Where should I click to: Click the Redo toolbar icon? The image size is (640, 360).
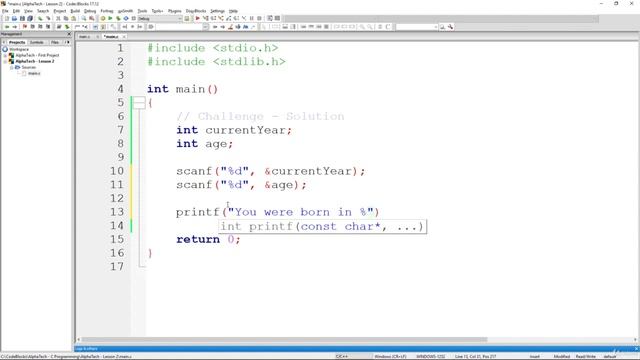point(48,18)
